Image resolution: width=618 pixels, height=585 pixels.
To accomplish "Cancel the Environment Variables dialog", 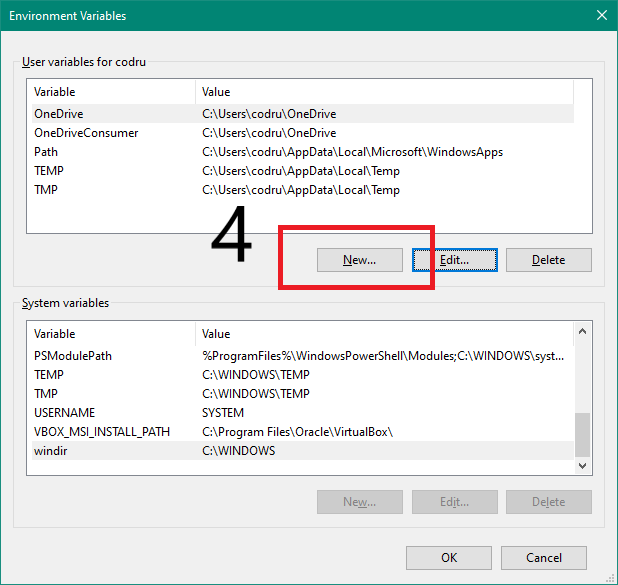I will click(x=543, y=558).
